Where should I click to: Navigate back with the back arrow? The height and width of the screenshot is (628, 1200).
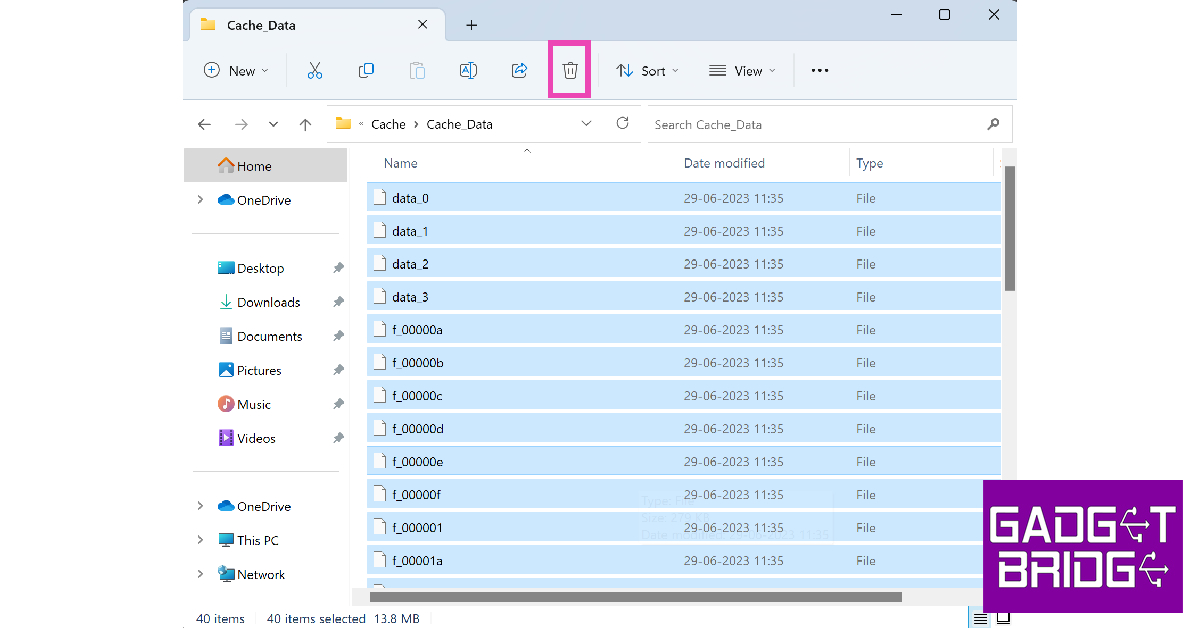[205, 125]
